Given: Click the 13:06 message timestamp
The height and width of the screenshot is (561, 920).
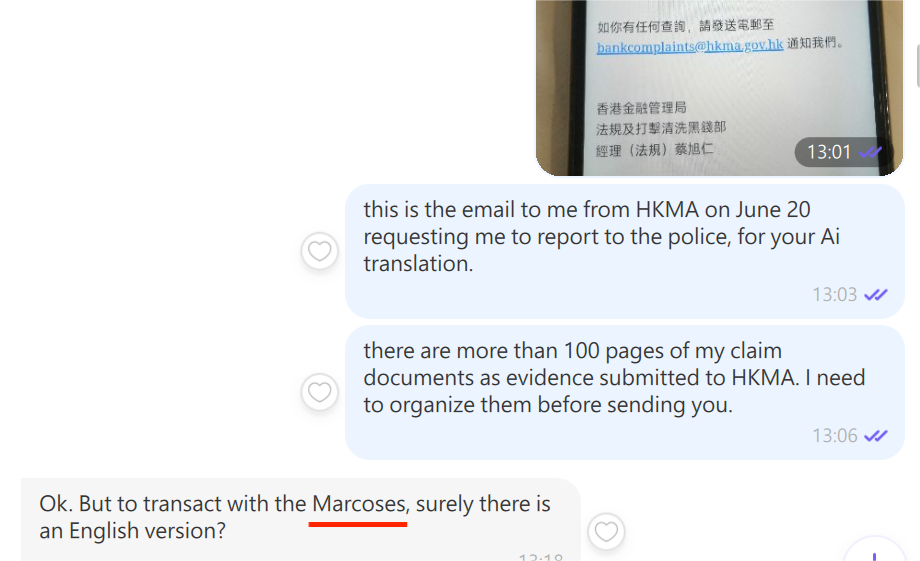Looking at the screenshot, I should tap(834, 436).
